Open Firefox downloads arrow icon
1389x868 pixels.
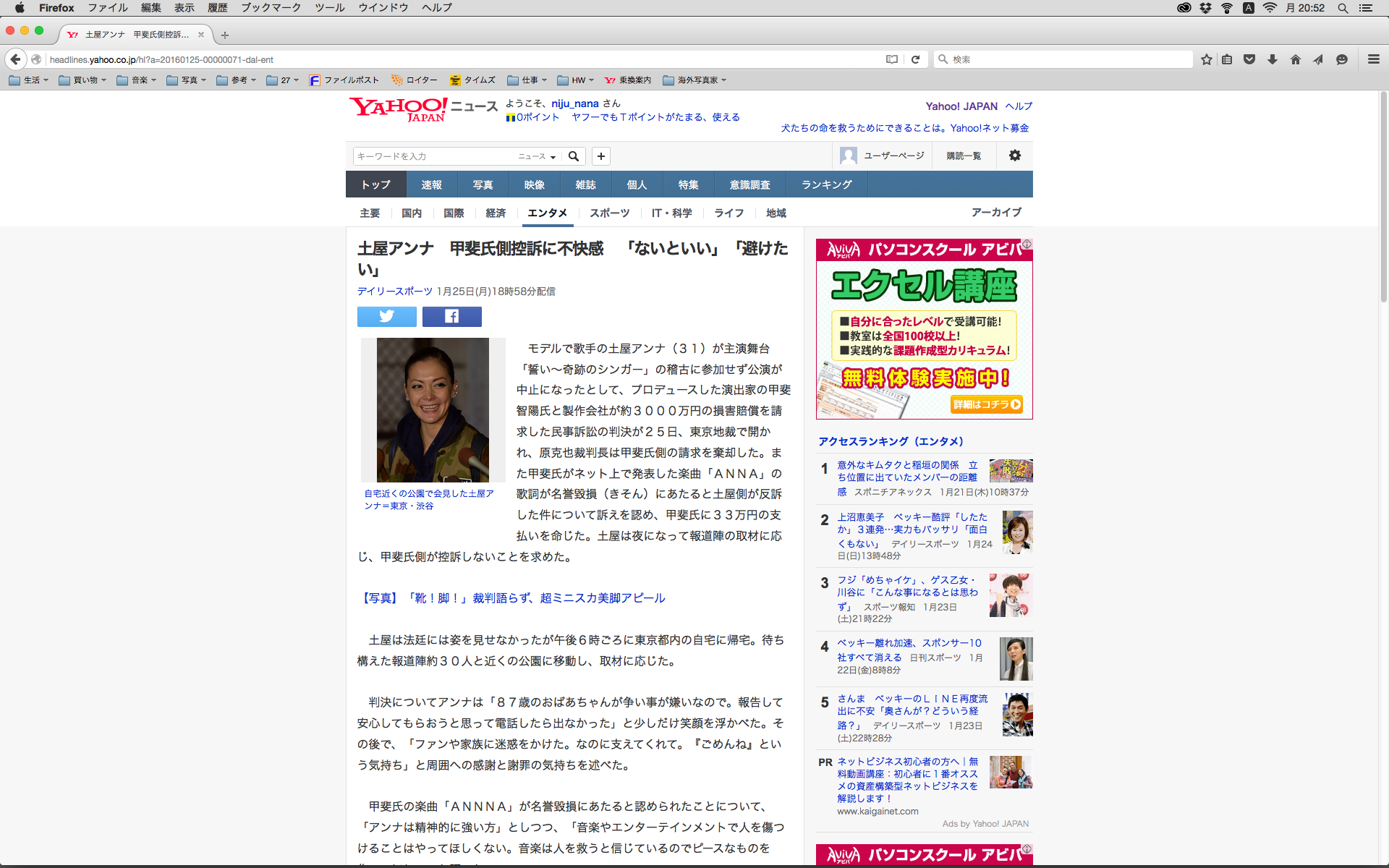coord(1273,59)
